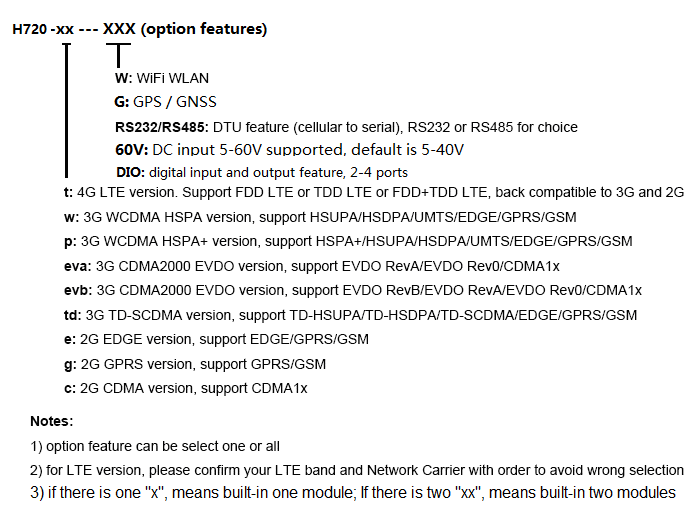Click note 2 about LTE band confirmation
The height and width of the screenshot is (515, 697).
[x=357, y=470]
